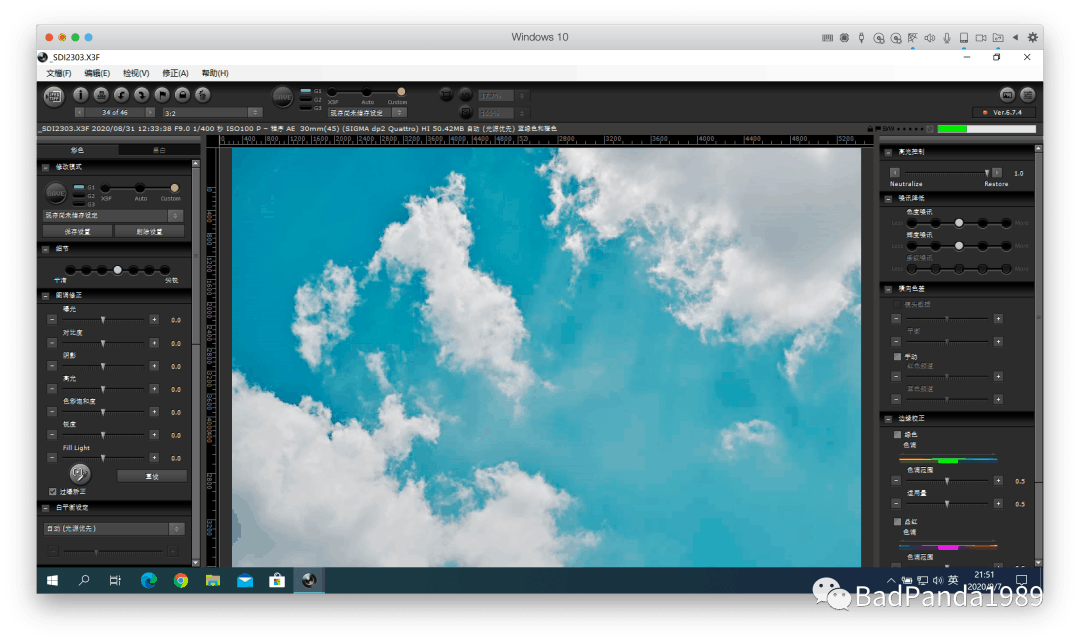Screen dimensions: 1080x642
Task: Click the auto adjust icon below Fill Light
Action: pyautogui.click(x=80, y=473)
